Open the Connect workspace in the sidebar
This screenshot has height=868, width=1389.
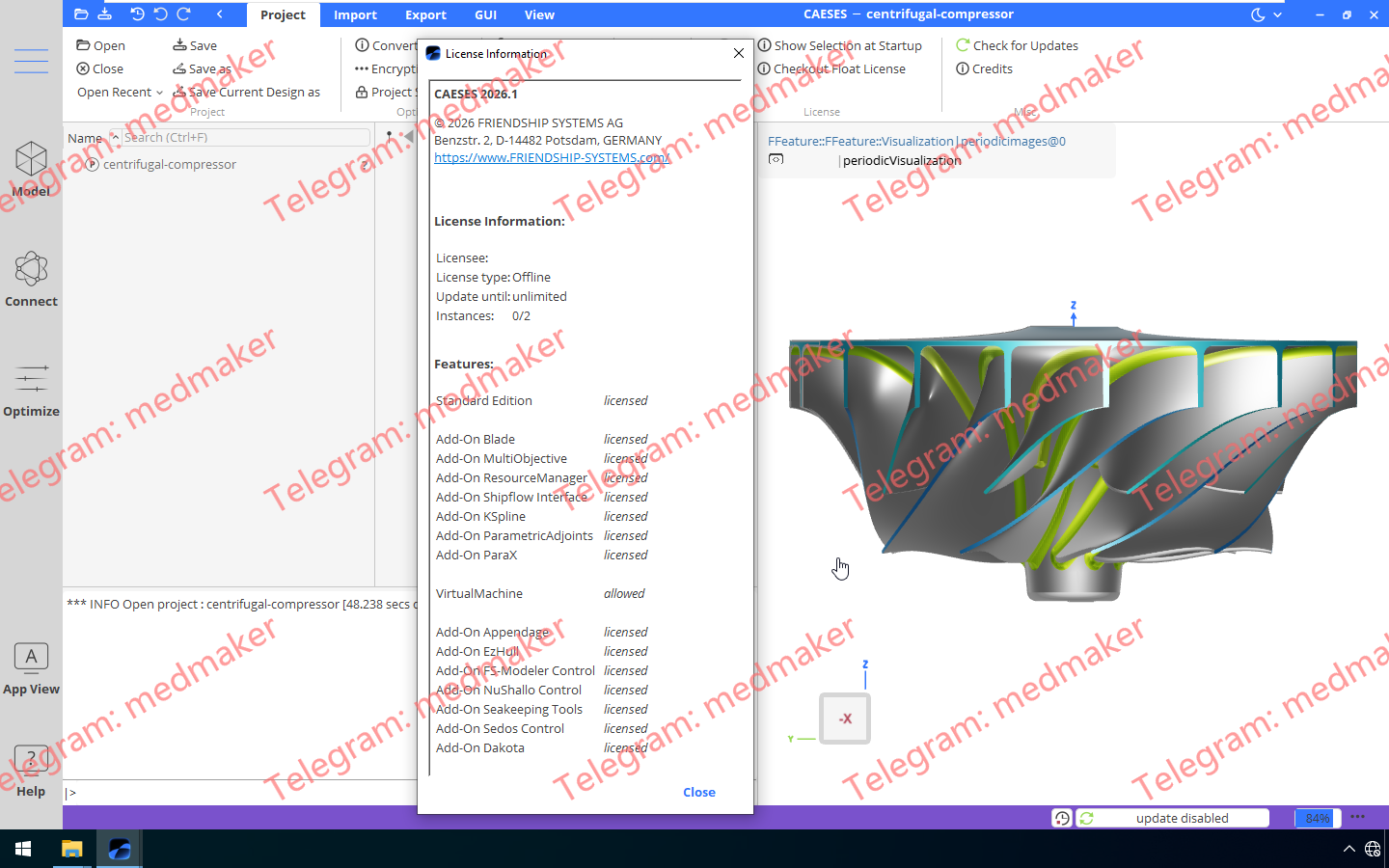pyautogui.click(x=31, y=279)
